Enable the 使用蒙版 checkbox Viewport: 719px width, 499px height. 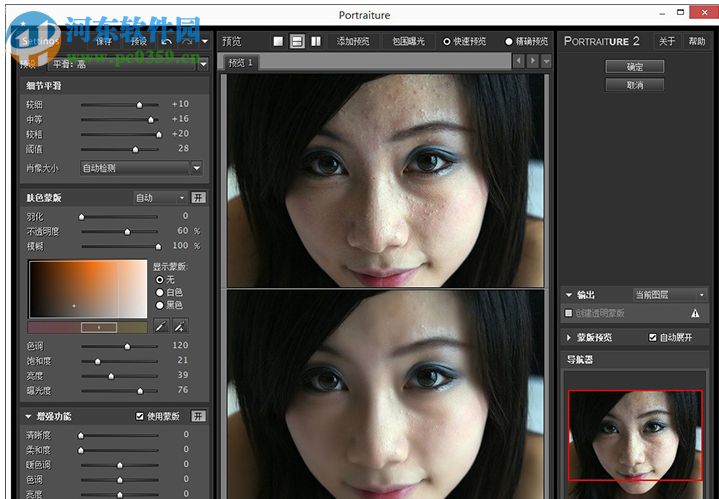click(x=140, y=416)
